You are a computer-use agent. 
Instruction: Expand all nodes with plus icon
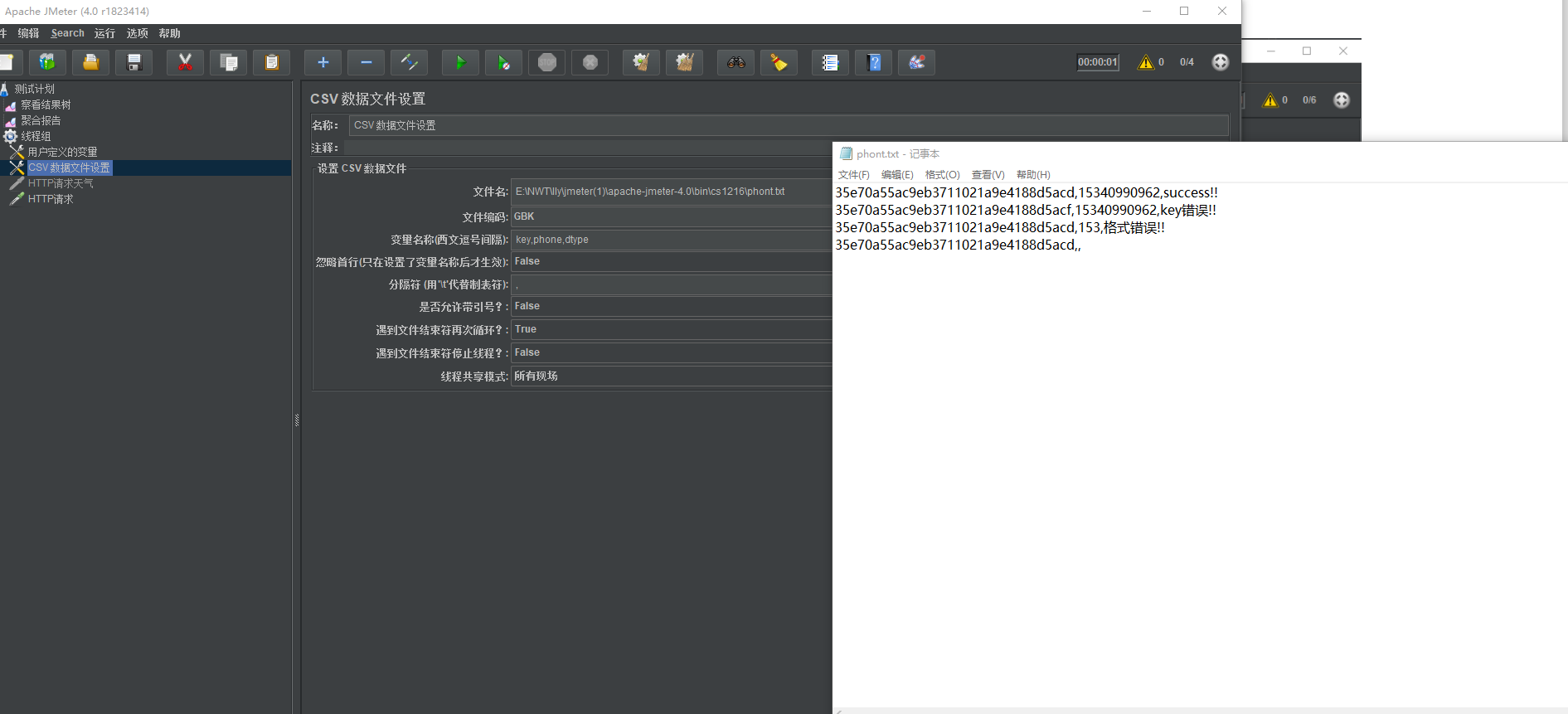[323, 62]
